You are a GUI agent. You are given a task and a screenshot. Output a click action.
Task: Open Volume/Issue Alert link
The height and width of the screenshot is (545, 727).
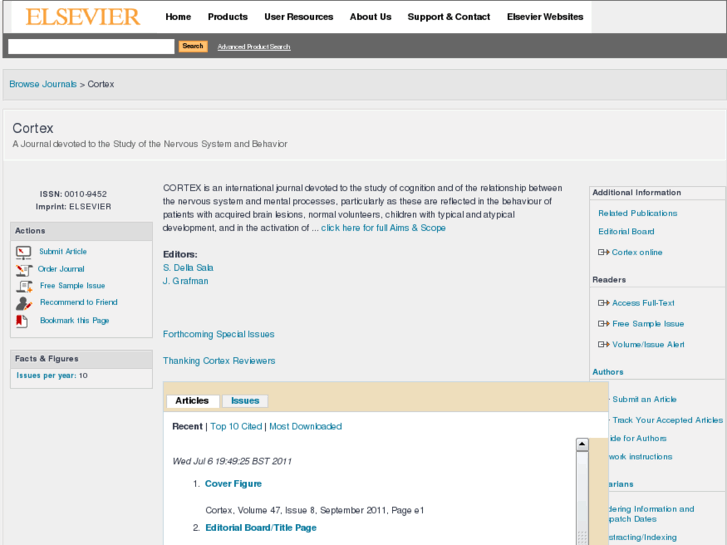coord(648,345)
